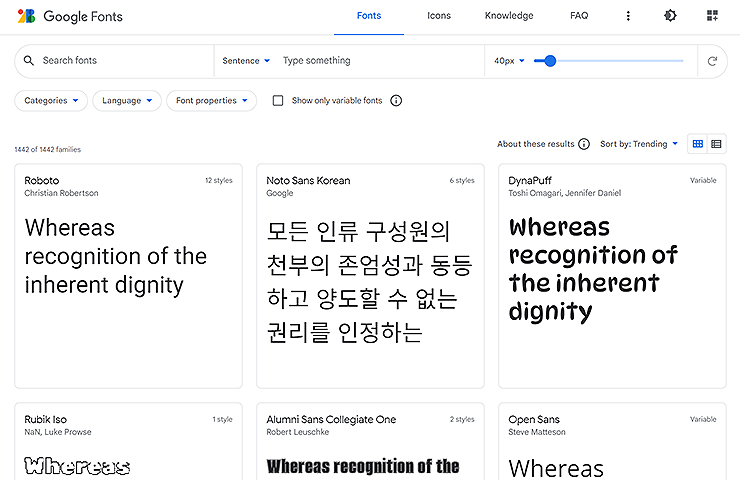The width and height of the screenshot is (740, 480).
Task: Click designer name Christian Robertson
Action: (x=61, y=193)
